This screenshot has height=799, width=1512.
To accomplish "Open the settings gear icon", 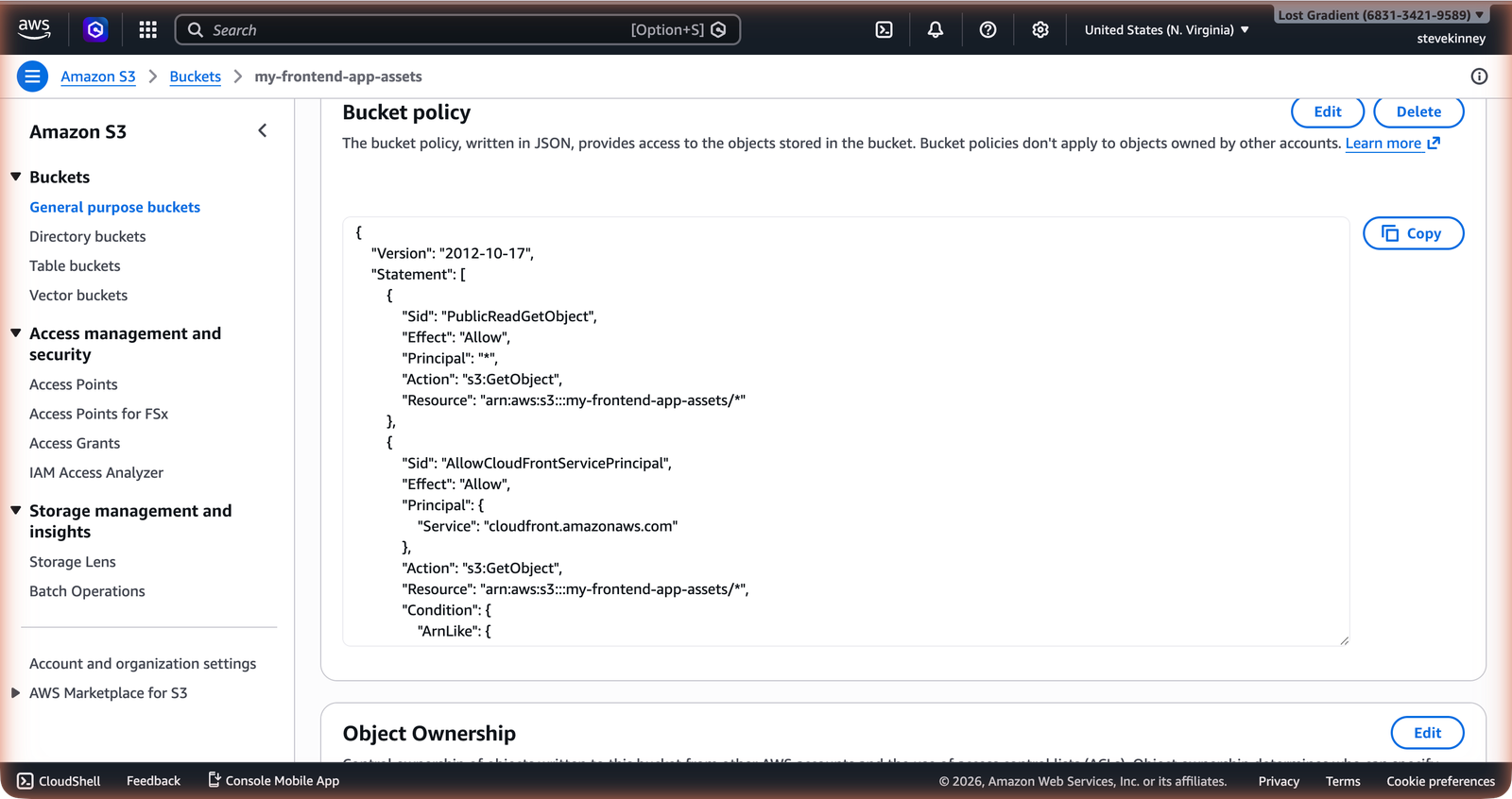I will [x=1040, y=30].
